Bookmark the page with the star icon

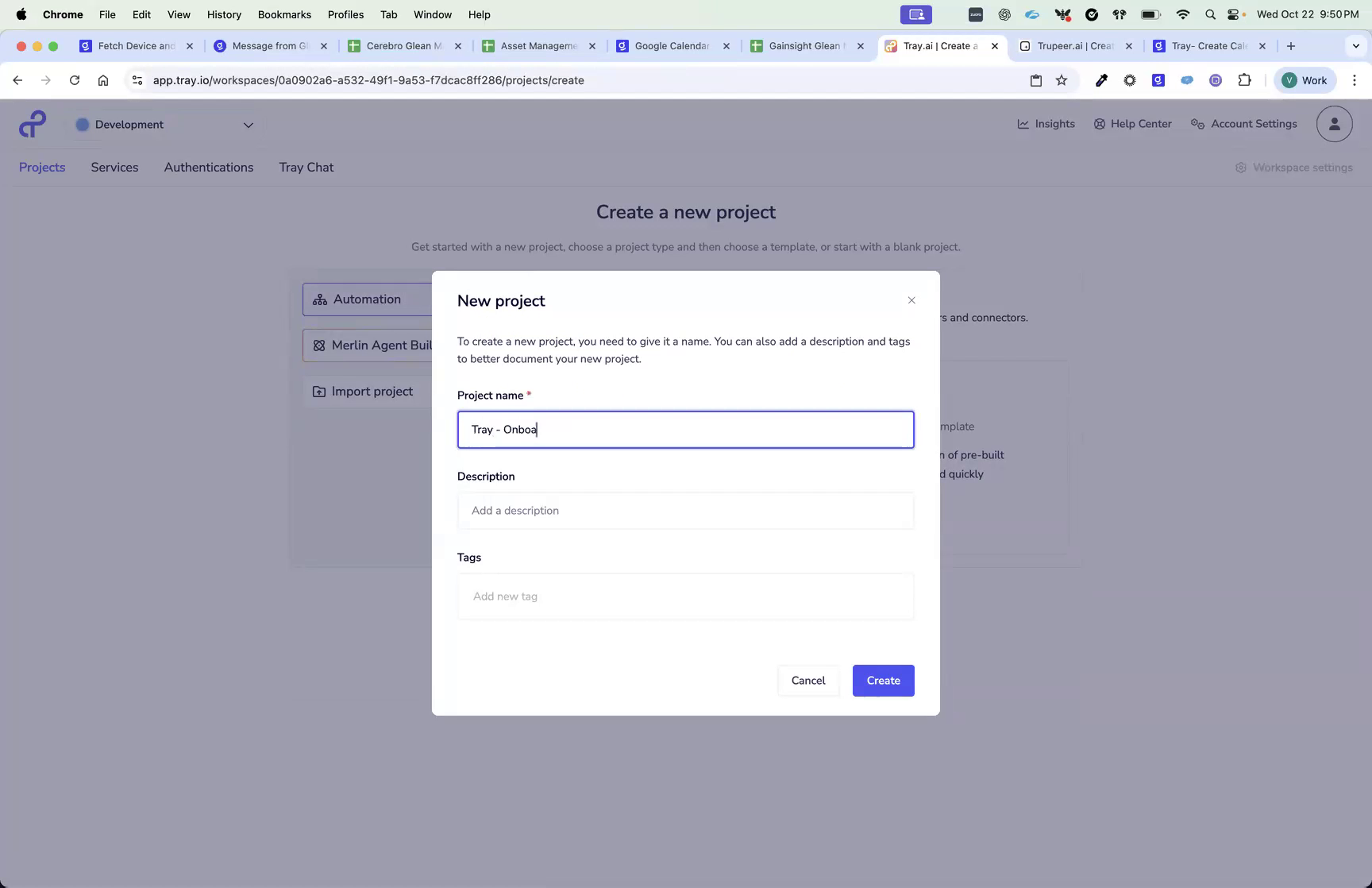tap(1062, 80)
